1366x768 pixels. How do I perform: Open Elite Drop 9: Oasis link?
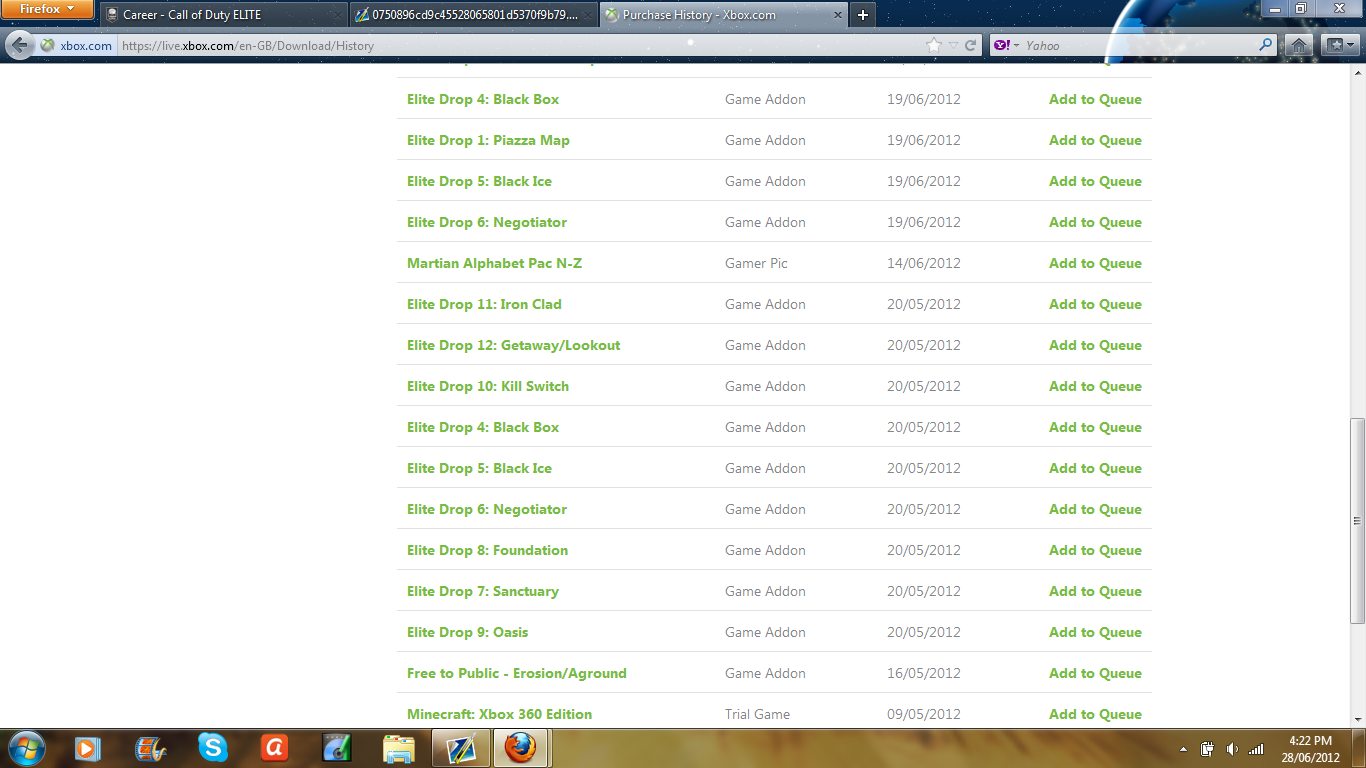coord(467,632)
